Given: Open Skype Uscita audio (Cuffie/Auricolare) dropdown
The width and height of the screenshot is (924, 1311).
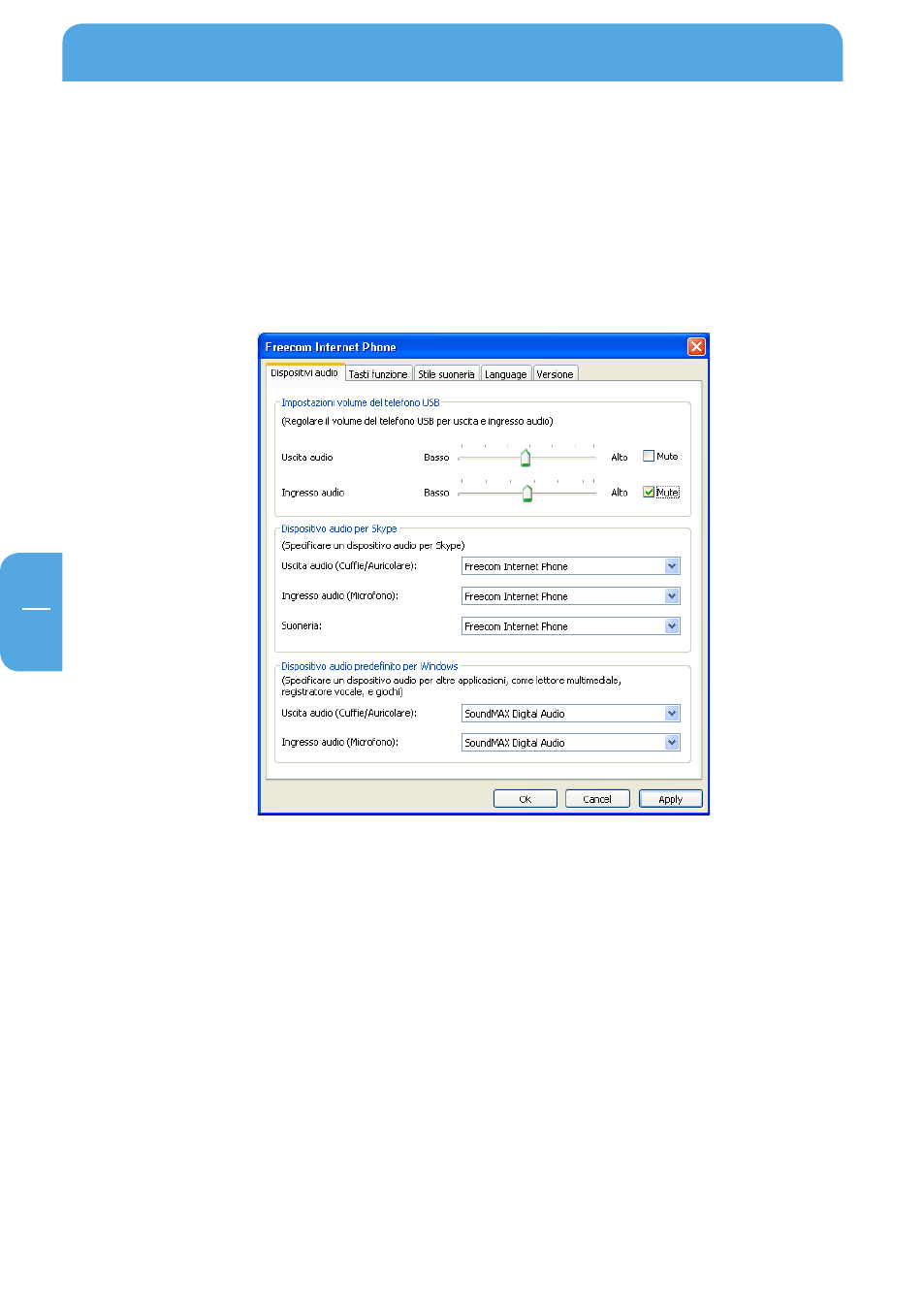Looking at the screenshot, I should pyautogui.click(x=672, y=566).
